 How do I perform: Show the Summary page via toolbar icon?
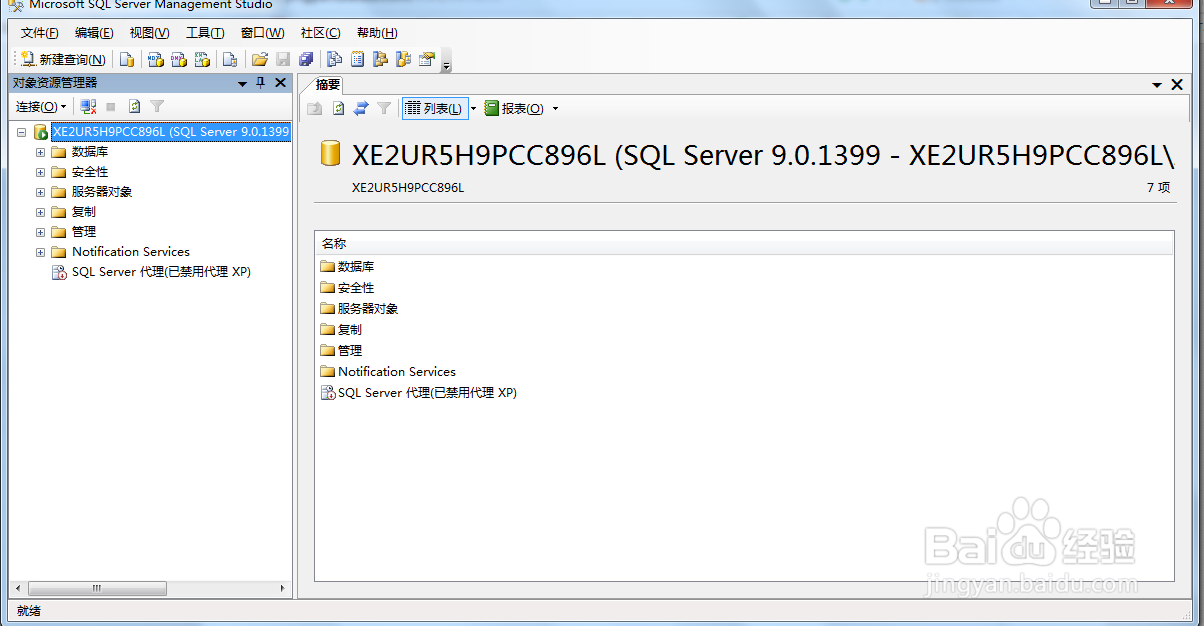pyautogui.click(x=357, y=60)
